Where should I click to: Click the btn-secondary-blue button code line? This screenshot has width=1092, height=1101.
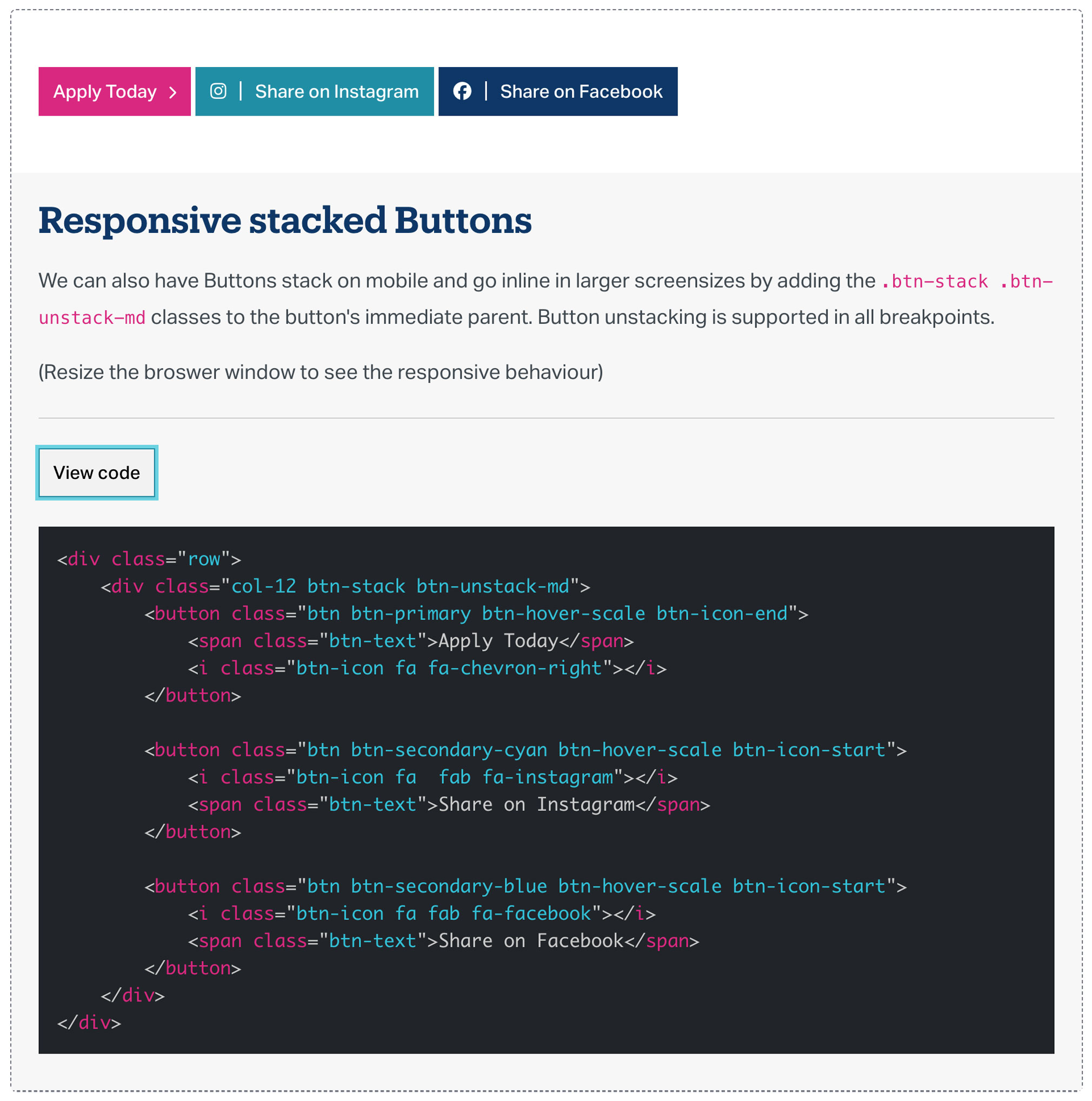(525, 886)
